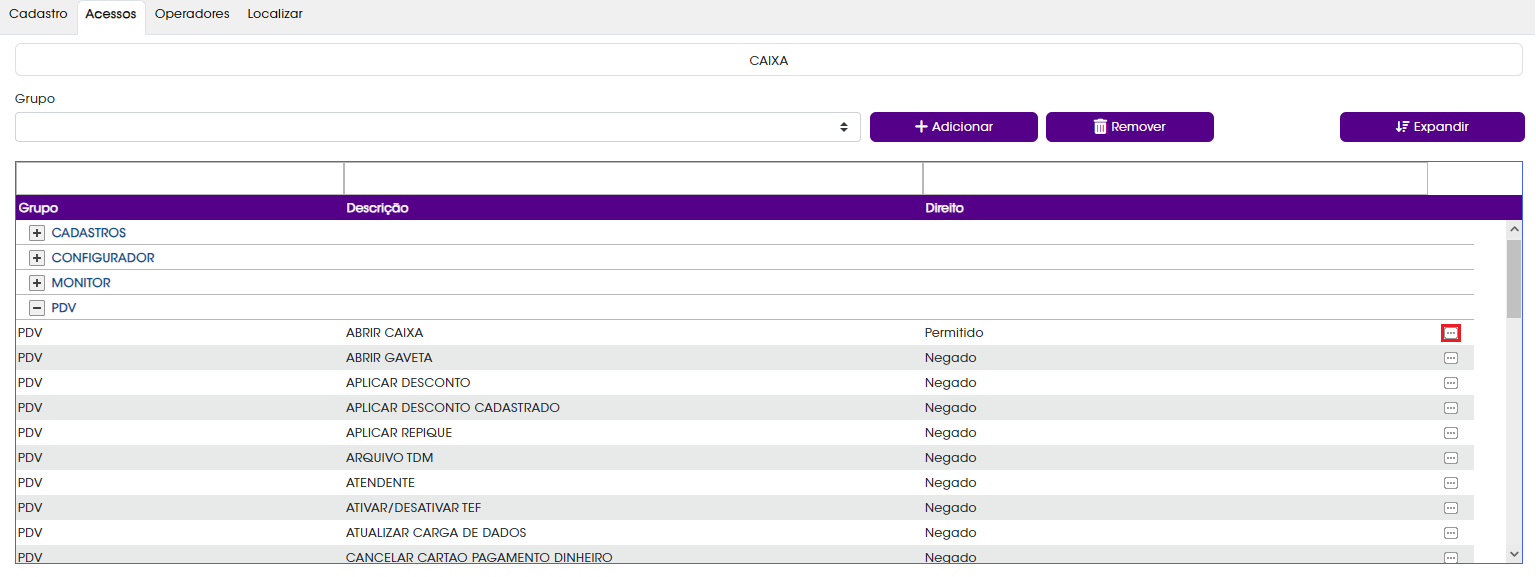Click the Descrição column filter field
Image resolution: width=1536 pixels, height=577 pixels.
pyautogui.click(x=633, y=178)
